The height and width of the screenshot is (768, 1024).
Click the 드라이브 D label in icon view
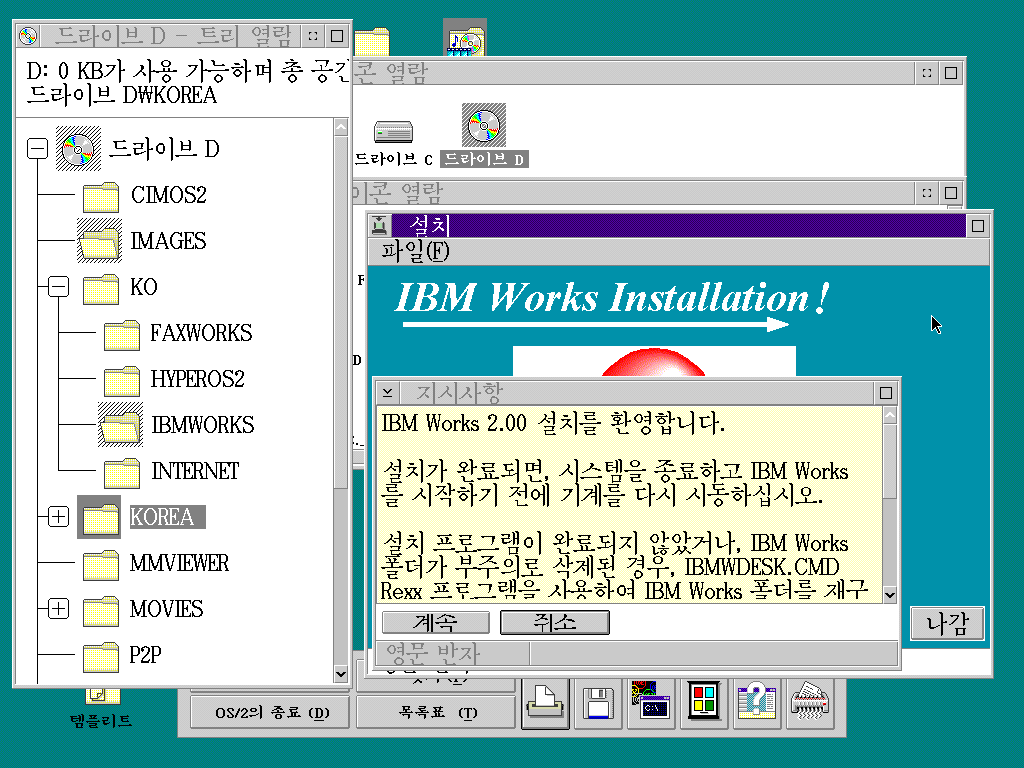pos(484,159)
